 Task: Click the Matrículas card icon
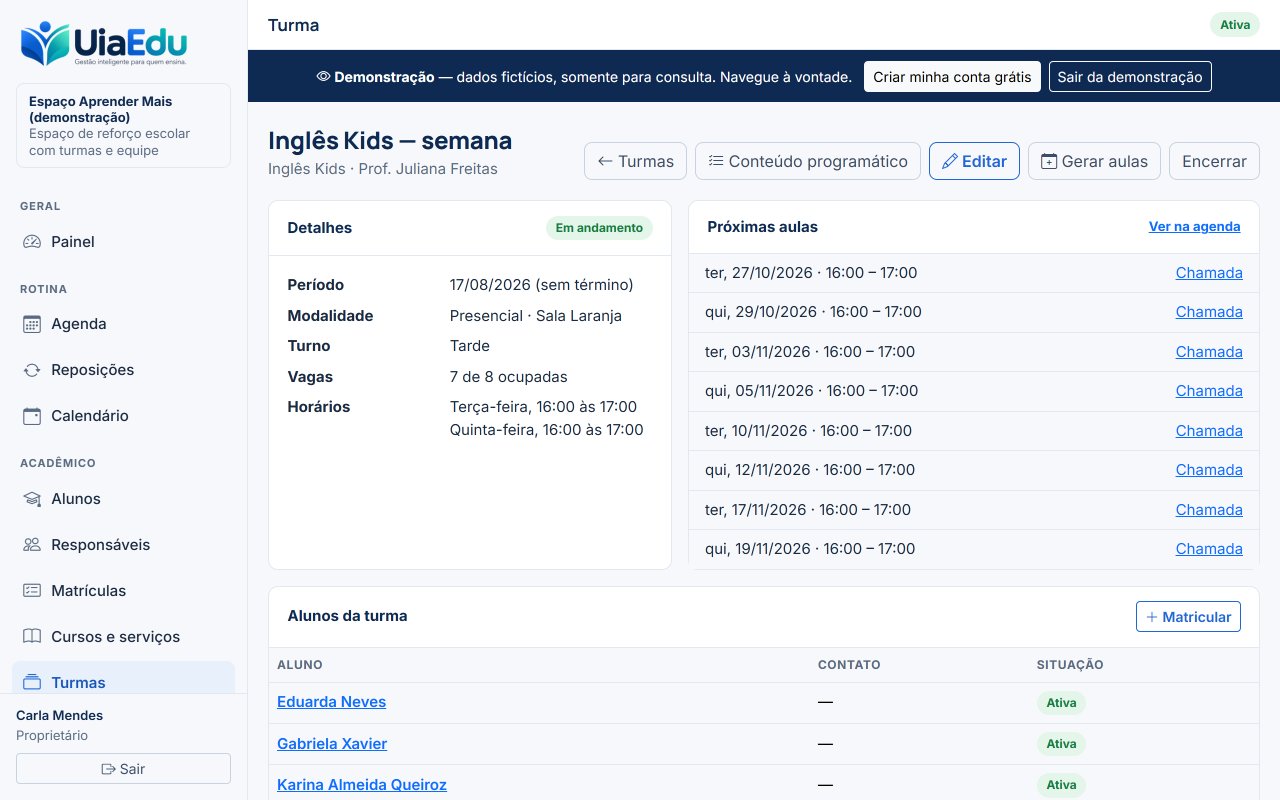(32, 591)
